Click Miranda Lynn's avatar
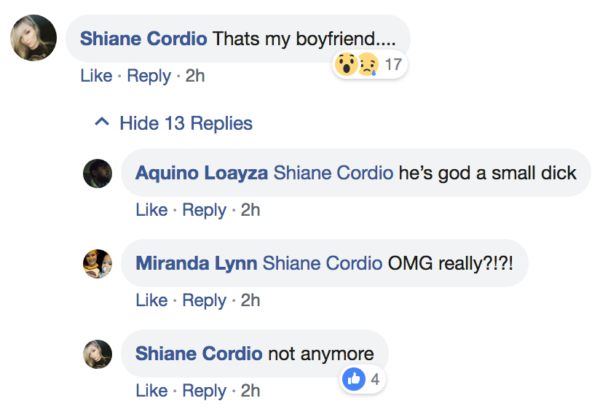 pyautogui.click(x=97, y=263)
